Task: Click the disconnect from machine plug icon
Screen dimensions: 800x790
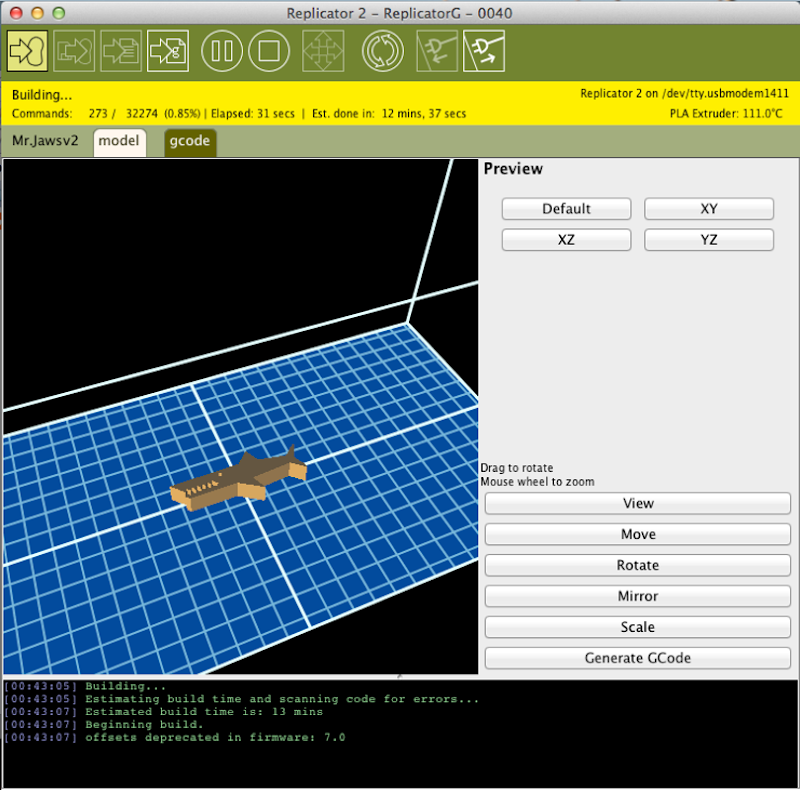Action: coord(484,51)
